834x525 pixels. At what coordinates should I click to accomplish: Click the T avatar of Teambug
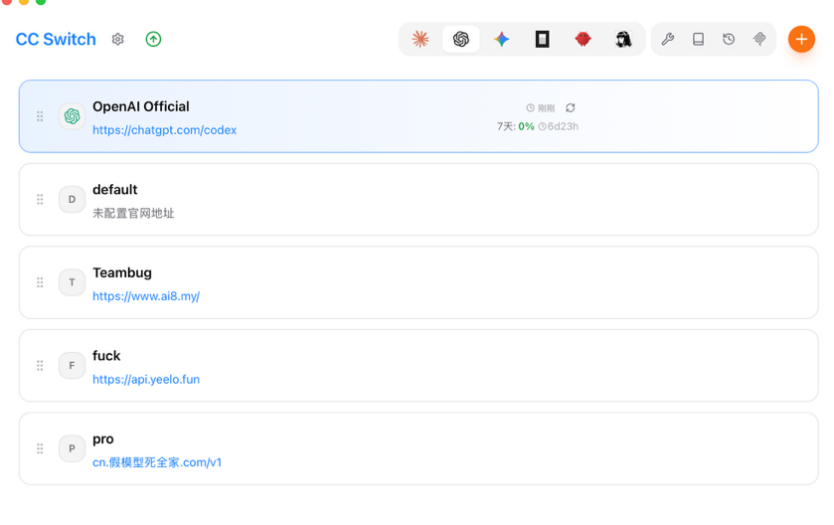point(72,282)
